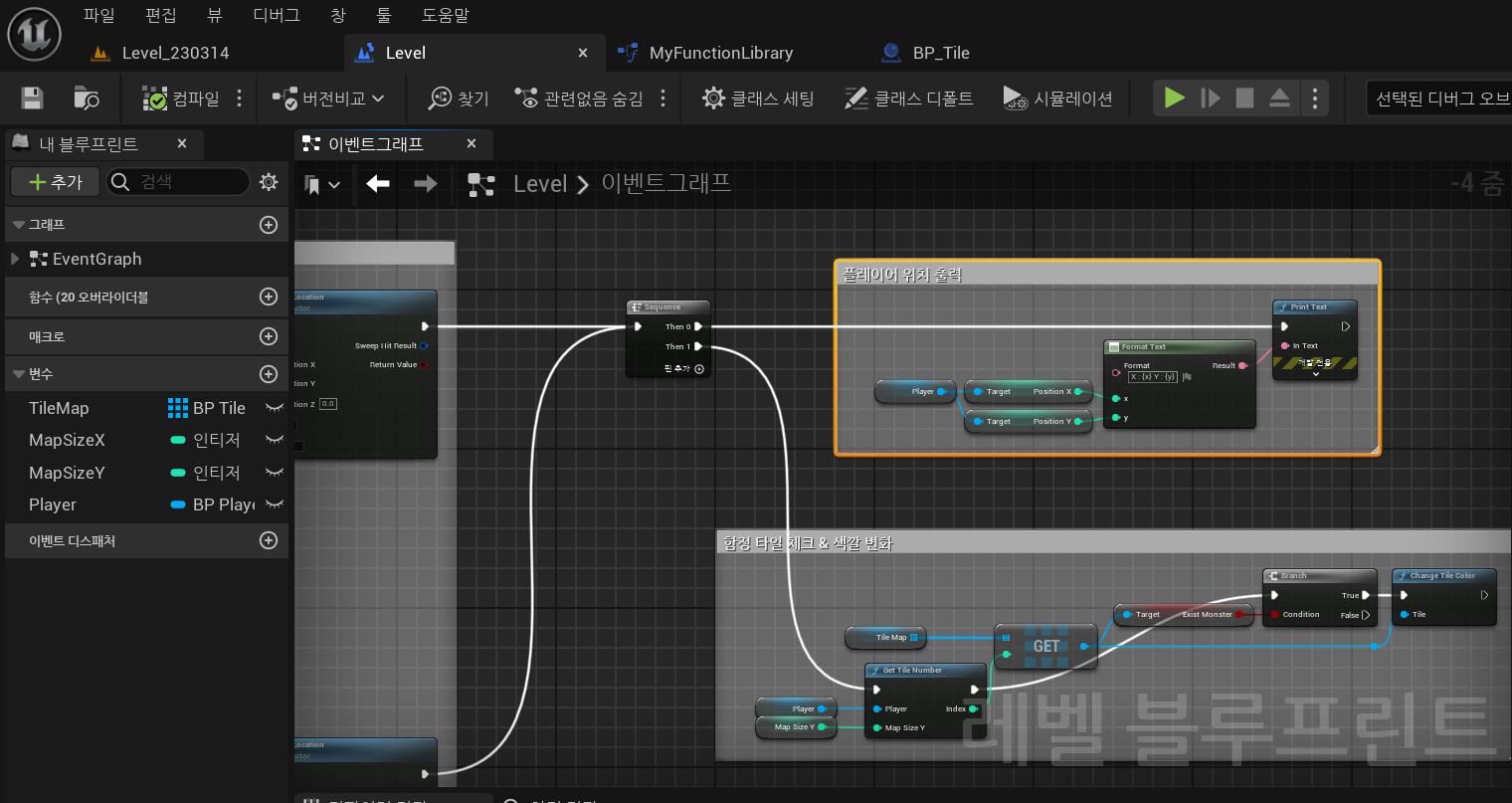Open the 선택된 디버그 오브젝트 dropdown
Viewport: 1512px width, 803px height.
pyautogui.click(x=1438, y=99)
